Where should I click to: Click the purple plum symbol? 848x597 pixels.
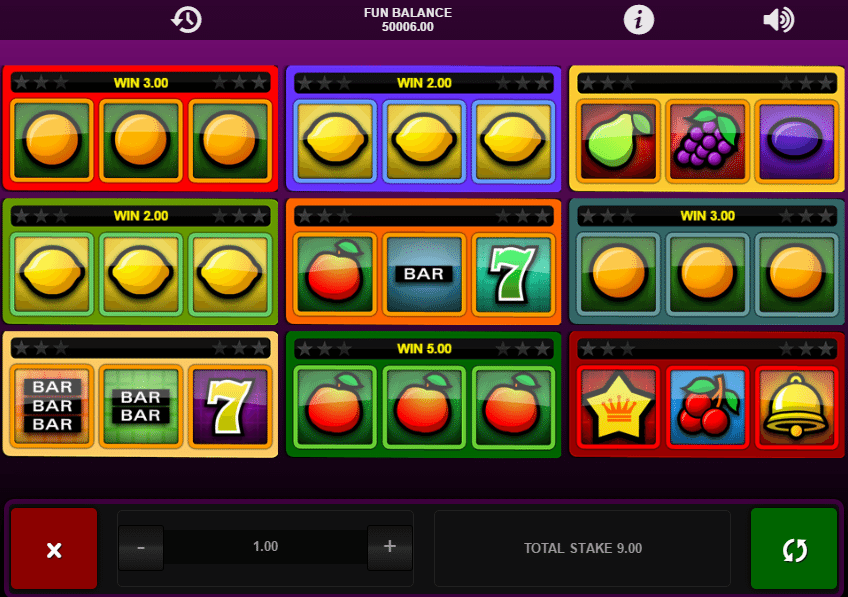pyautogui.click(x=796, y=141)
